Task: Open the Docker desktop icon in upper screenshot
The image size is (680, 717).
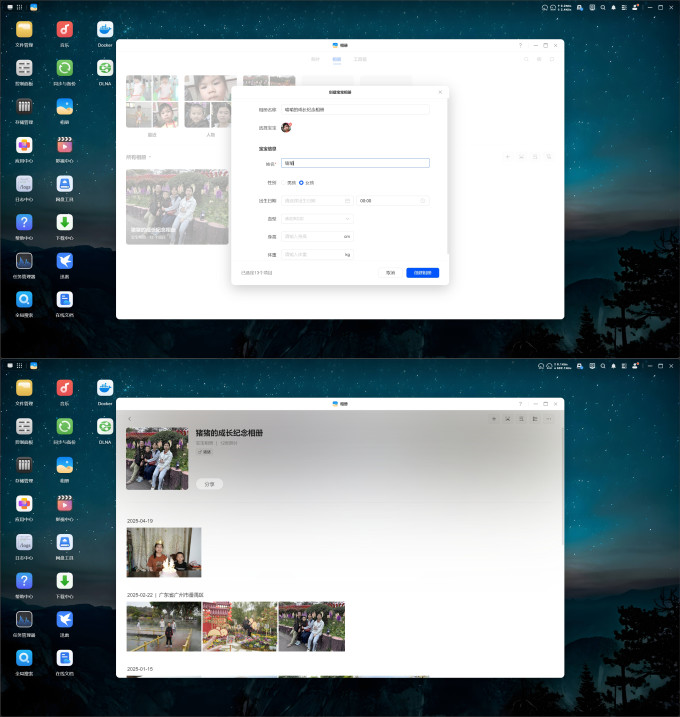Action: tap(105, 29)
